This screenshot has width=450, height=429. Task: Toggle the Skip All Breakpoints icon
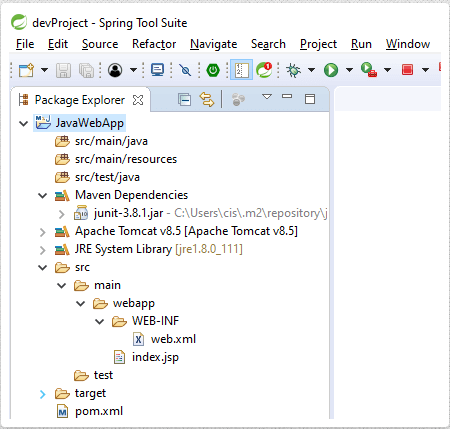(185, 70)
